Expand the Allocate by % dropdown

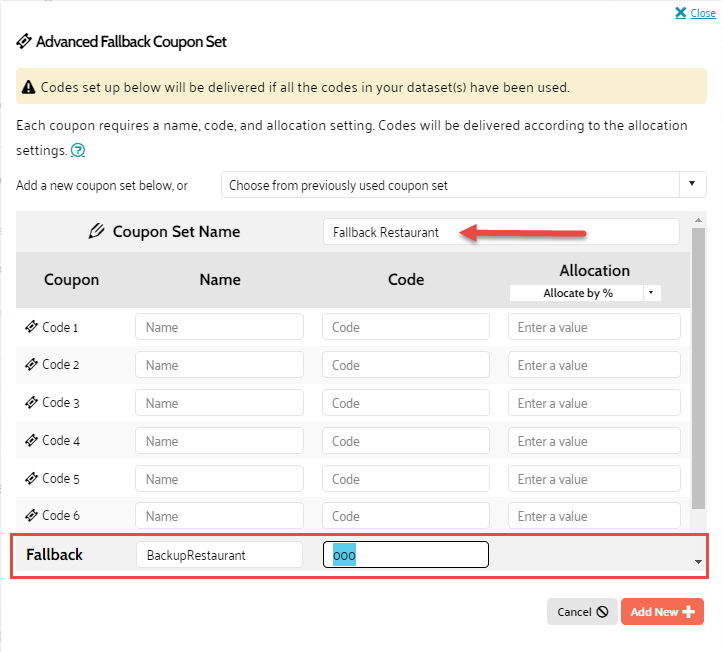pos(585,293)
